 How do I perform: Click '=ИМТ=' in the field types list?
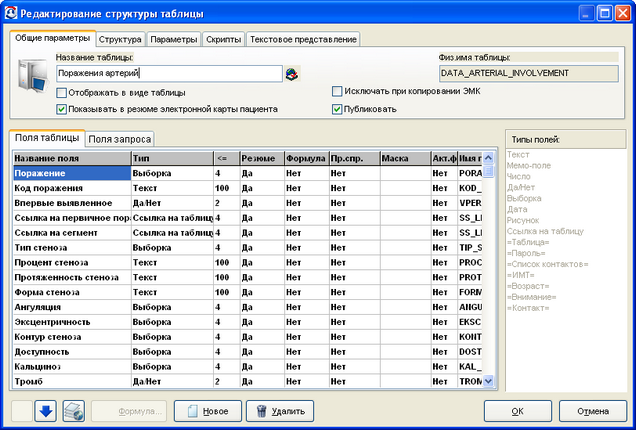pyautogui.click(x=521, y=275)
